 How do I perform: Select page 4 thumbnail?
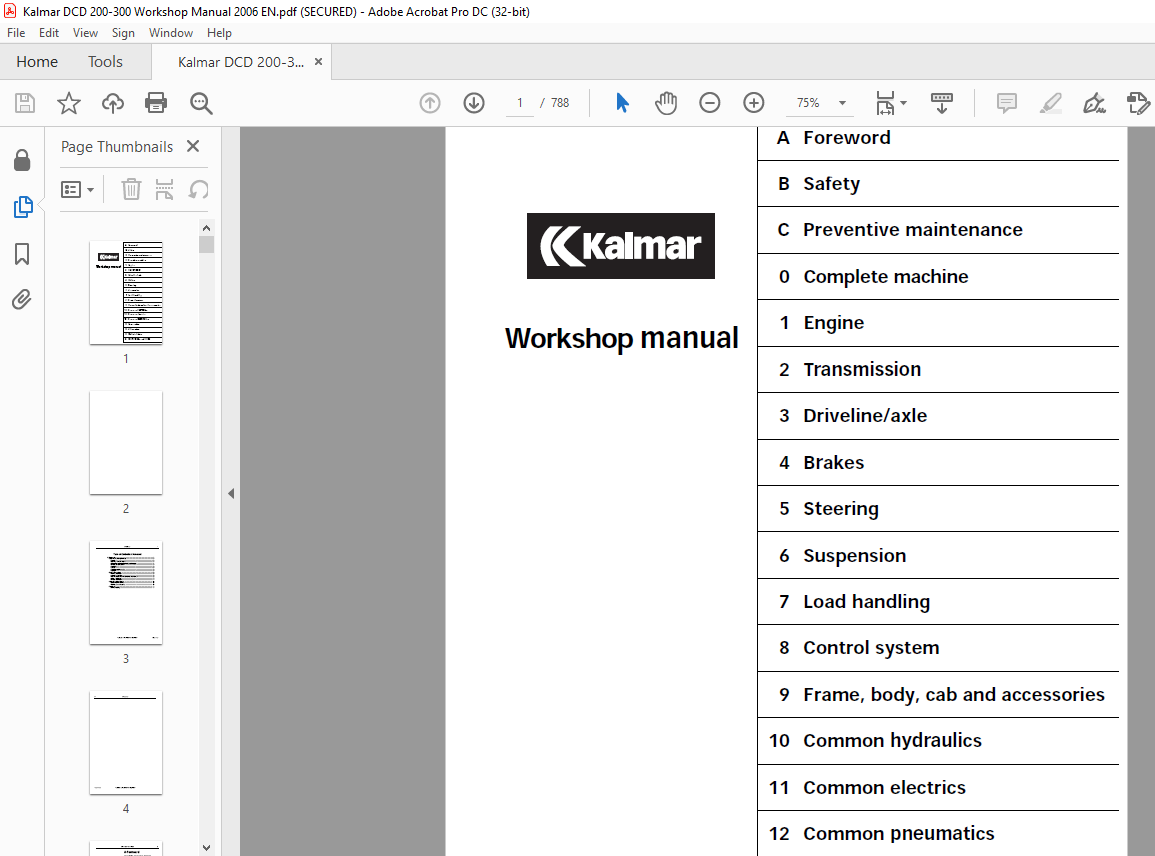[126, 743]
